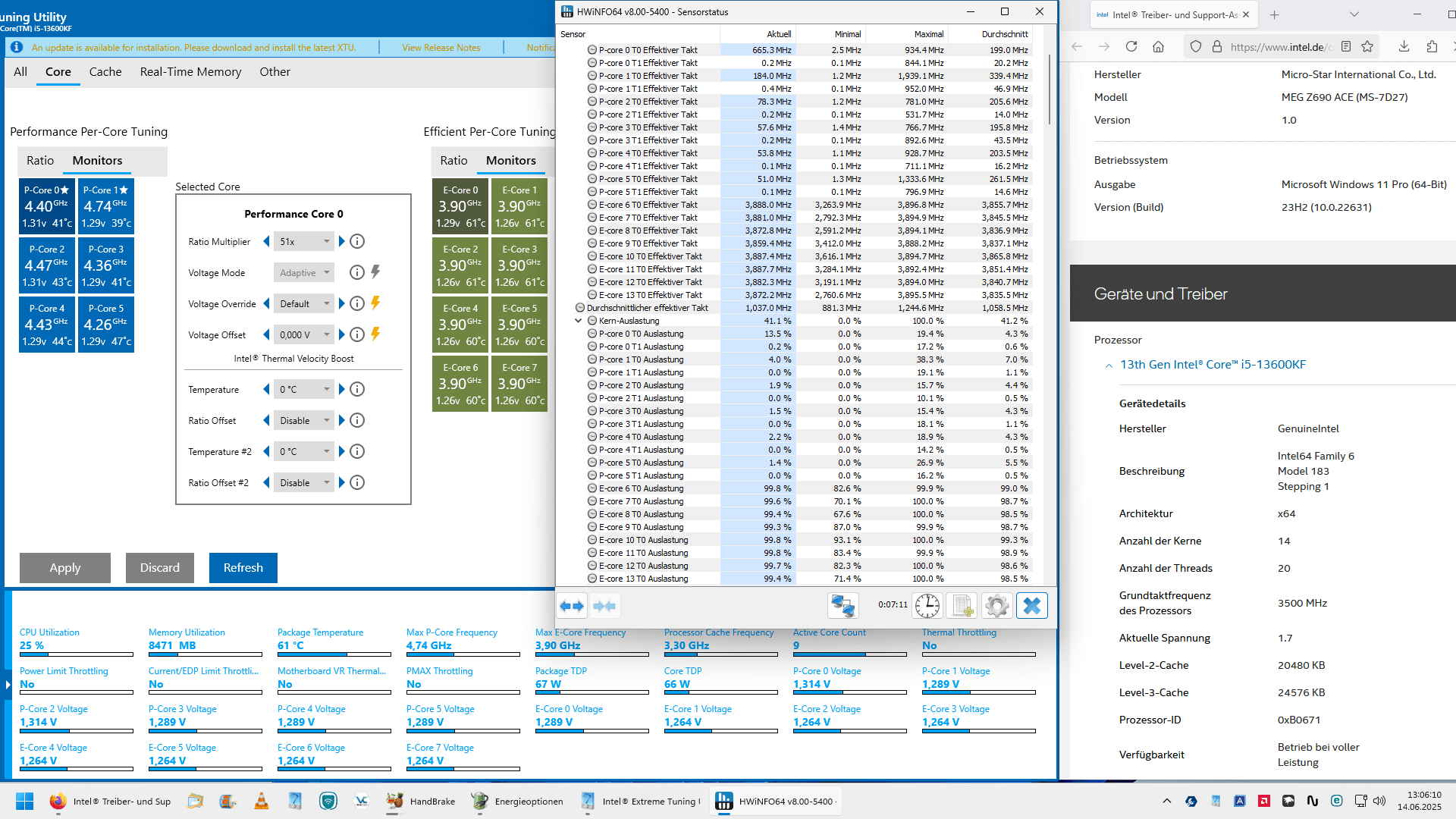The width and height of the screenshot is (1456, 819).
Task: Click HWiNFO logging start sheet icon
Action: (962, 606)
